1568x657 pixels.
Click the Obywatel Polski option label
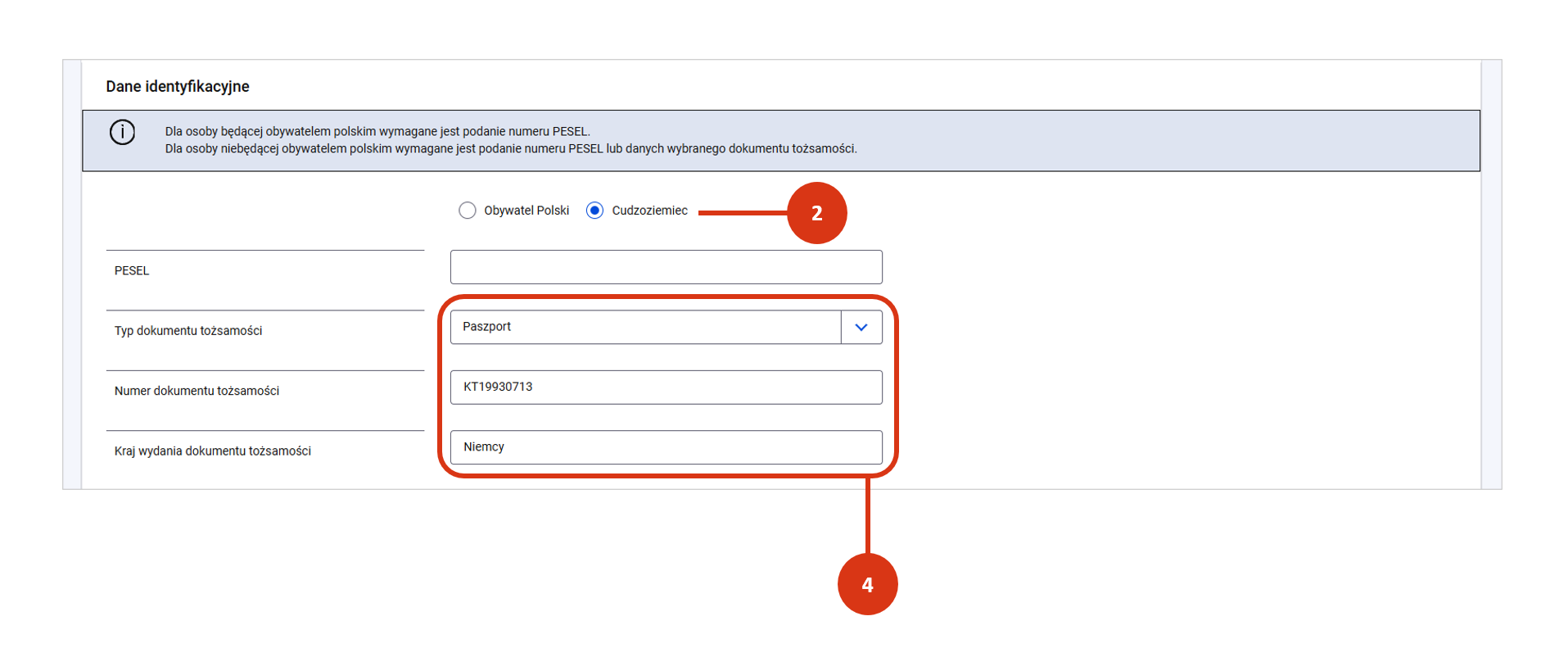(526, 211)
